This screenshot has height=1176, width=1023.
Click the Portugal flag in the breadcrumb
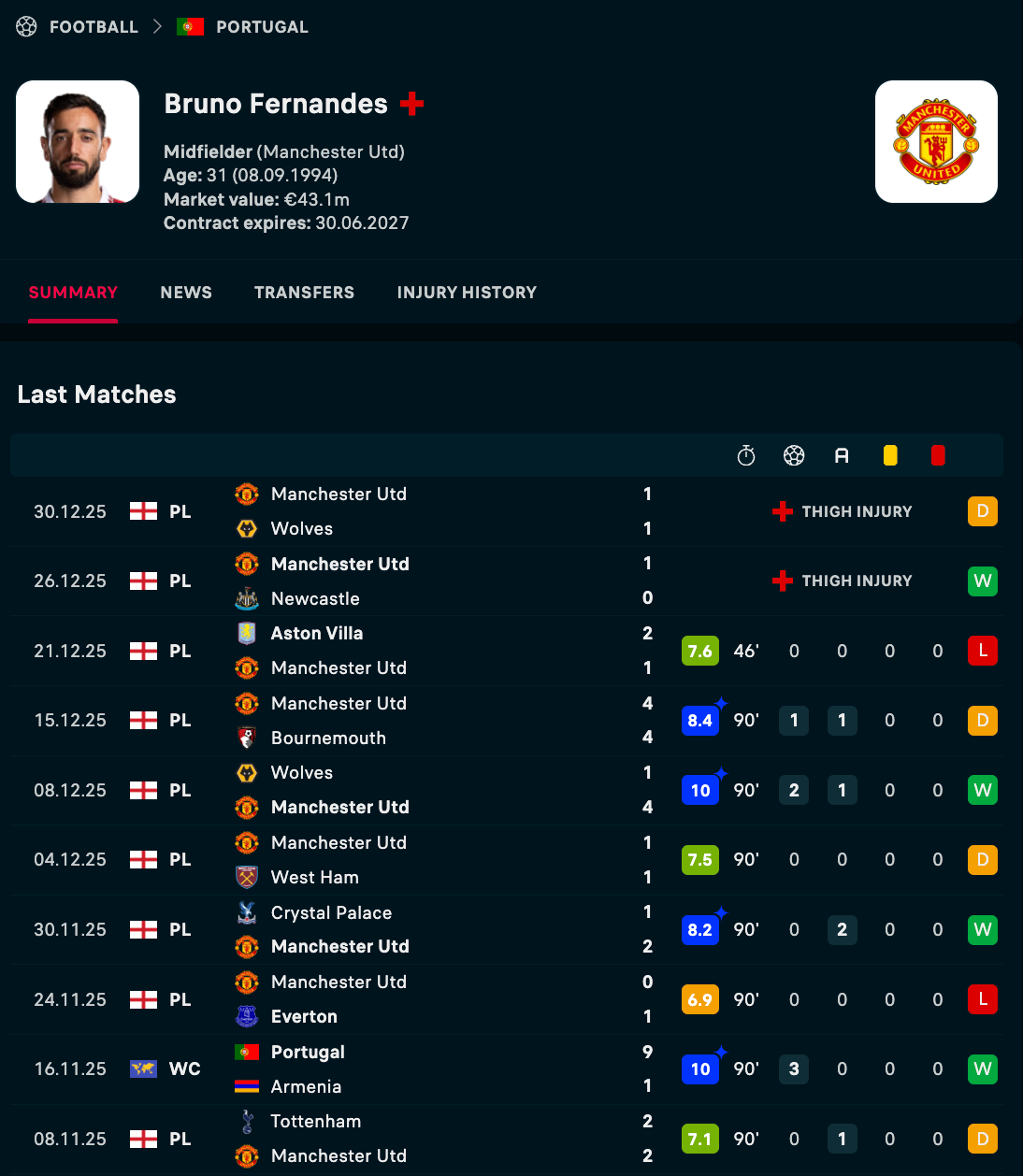(190, 27)
